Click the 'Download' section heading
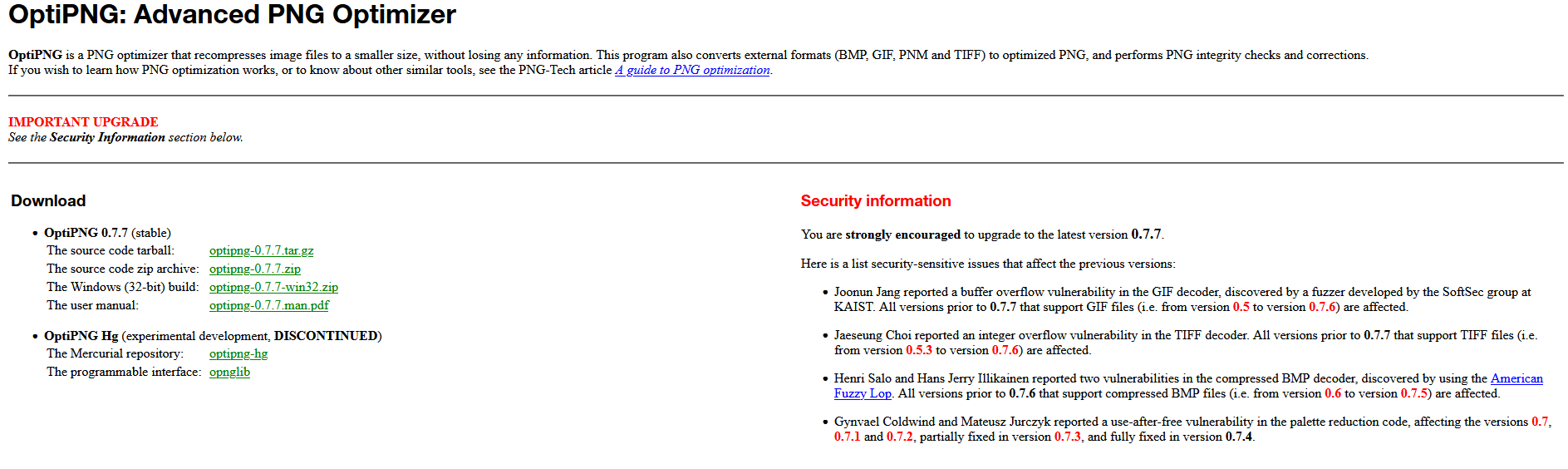The height and width of the screenshot is (469, 1568). (x=48, y=200)
